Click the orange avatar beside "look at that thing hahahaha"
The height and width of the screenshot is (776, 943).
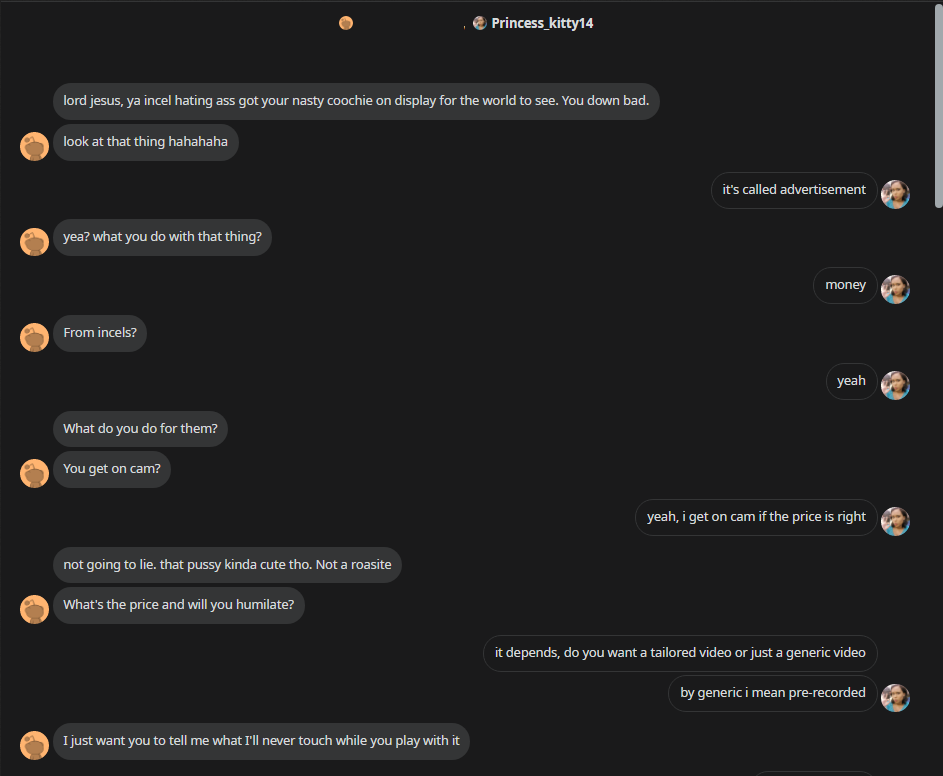click(x=34, y=146)
